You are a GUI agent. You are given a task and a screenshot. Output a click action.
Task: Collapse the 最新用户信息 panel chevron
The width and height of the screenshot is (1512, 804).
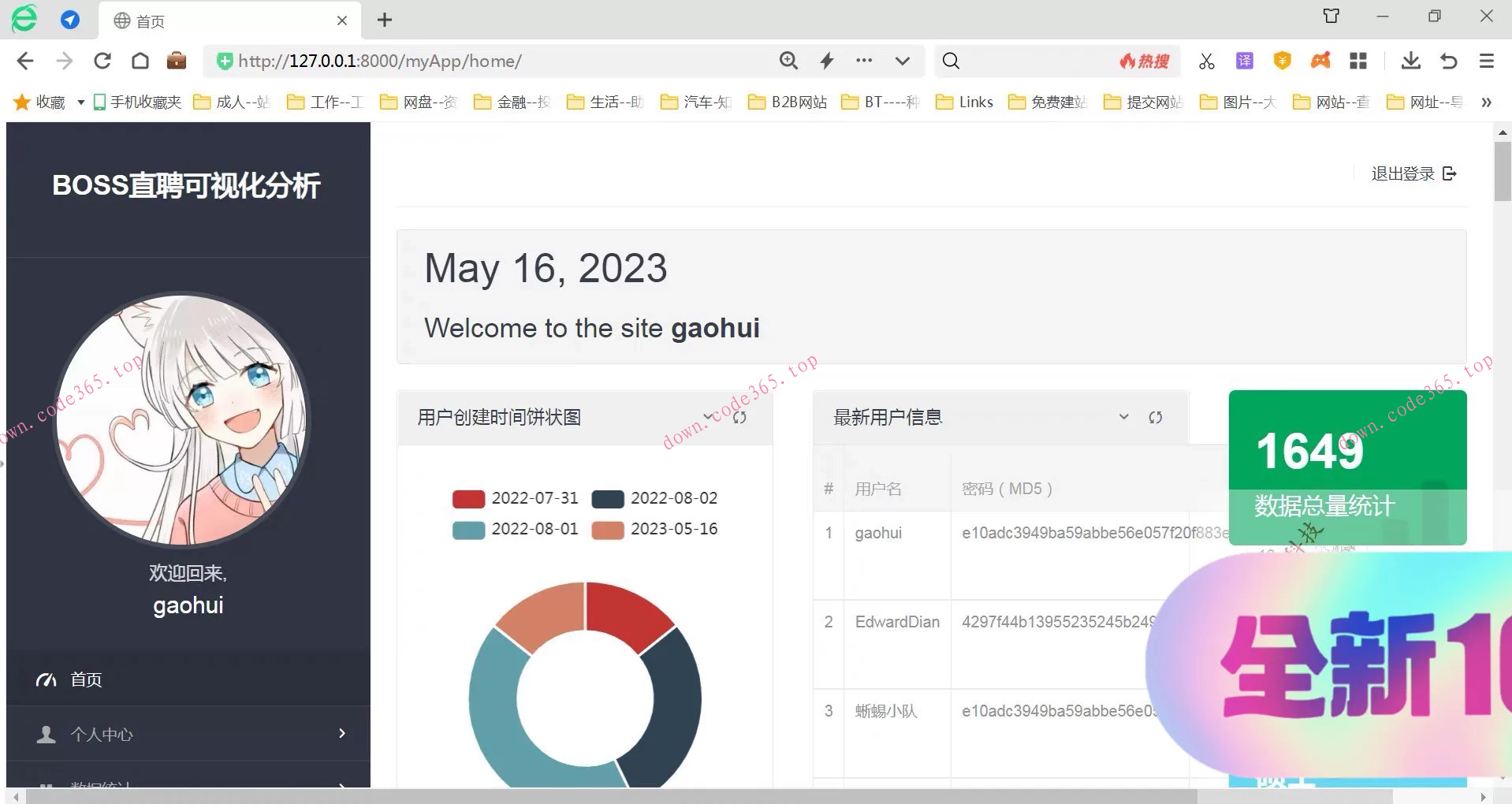(x=1124, y=416)
